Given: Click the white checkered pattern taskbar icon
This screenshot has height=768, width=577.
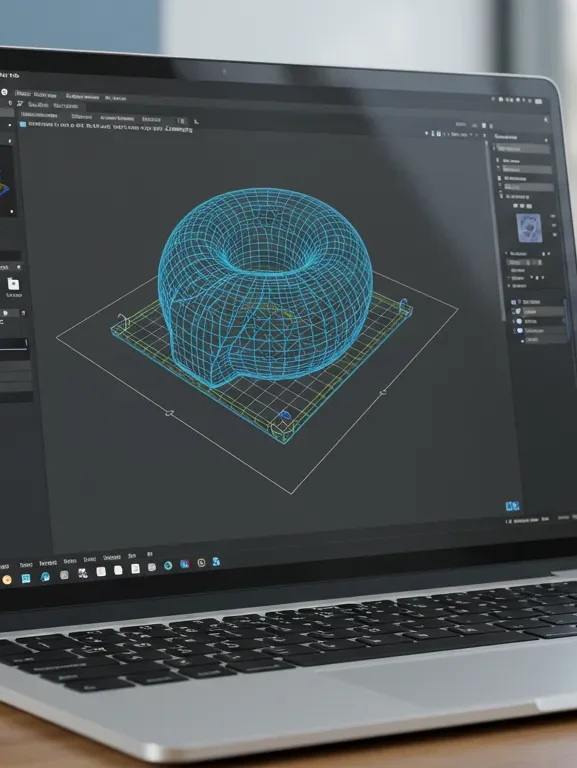Looking at the screenshot, I should [x=83, y=574].
